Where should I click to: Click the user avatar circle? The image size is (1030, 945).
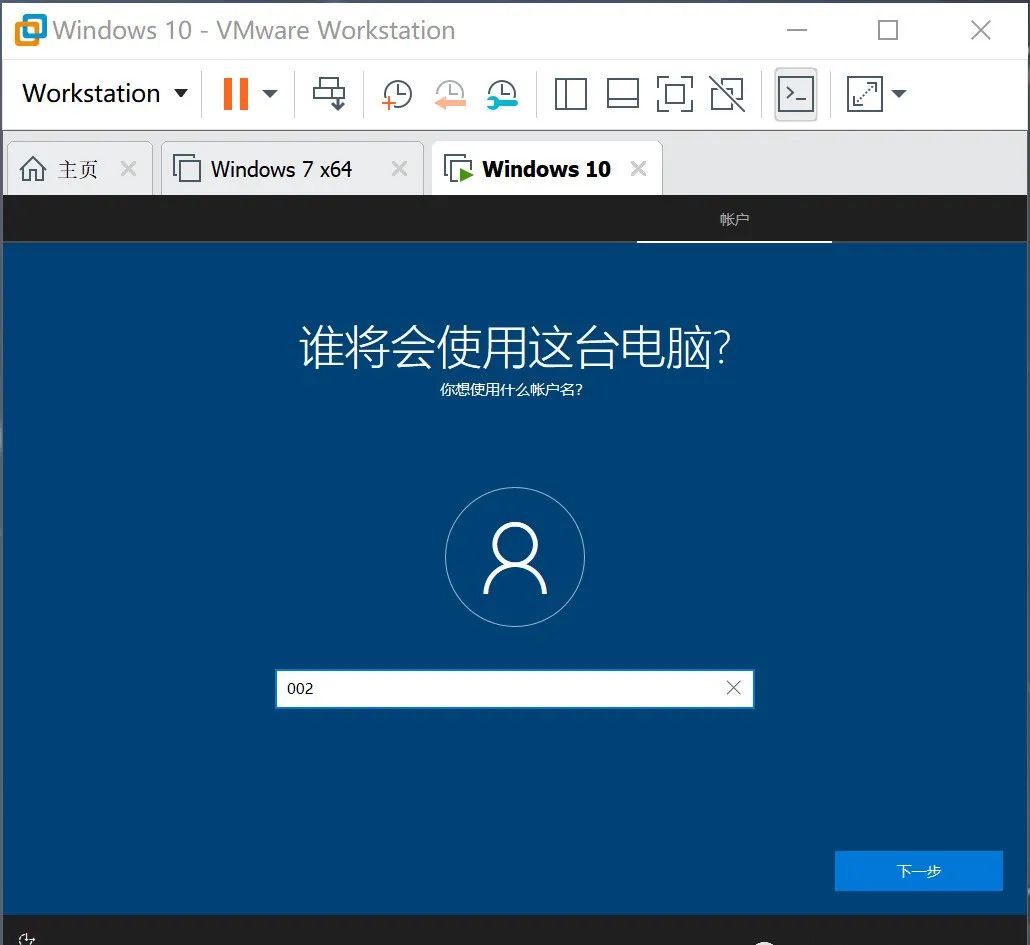[514, 557]
